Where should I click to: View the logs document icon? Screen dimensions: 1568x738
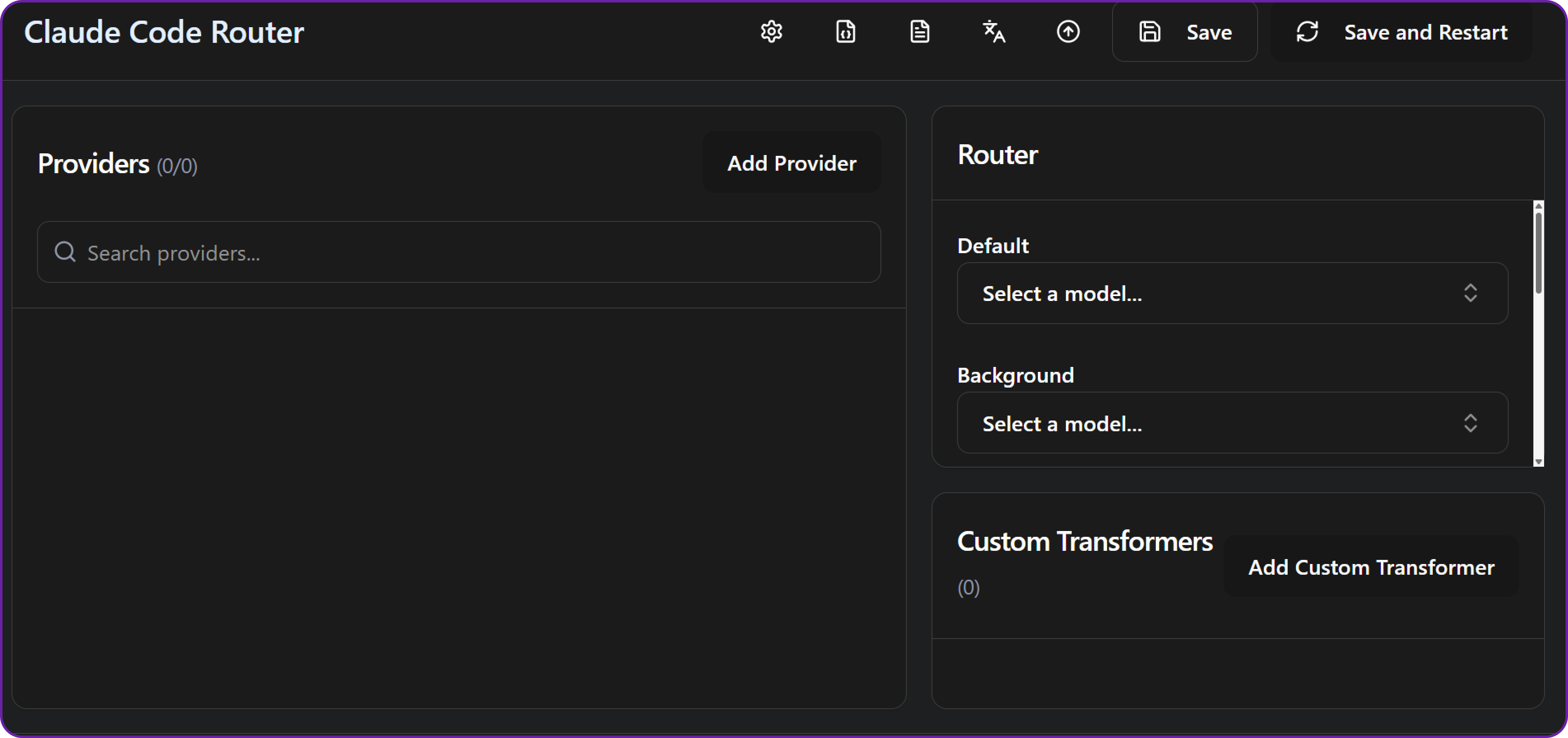click(x=920, y=32)
